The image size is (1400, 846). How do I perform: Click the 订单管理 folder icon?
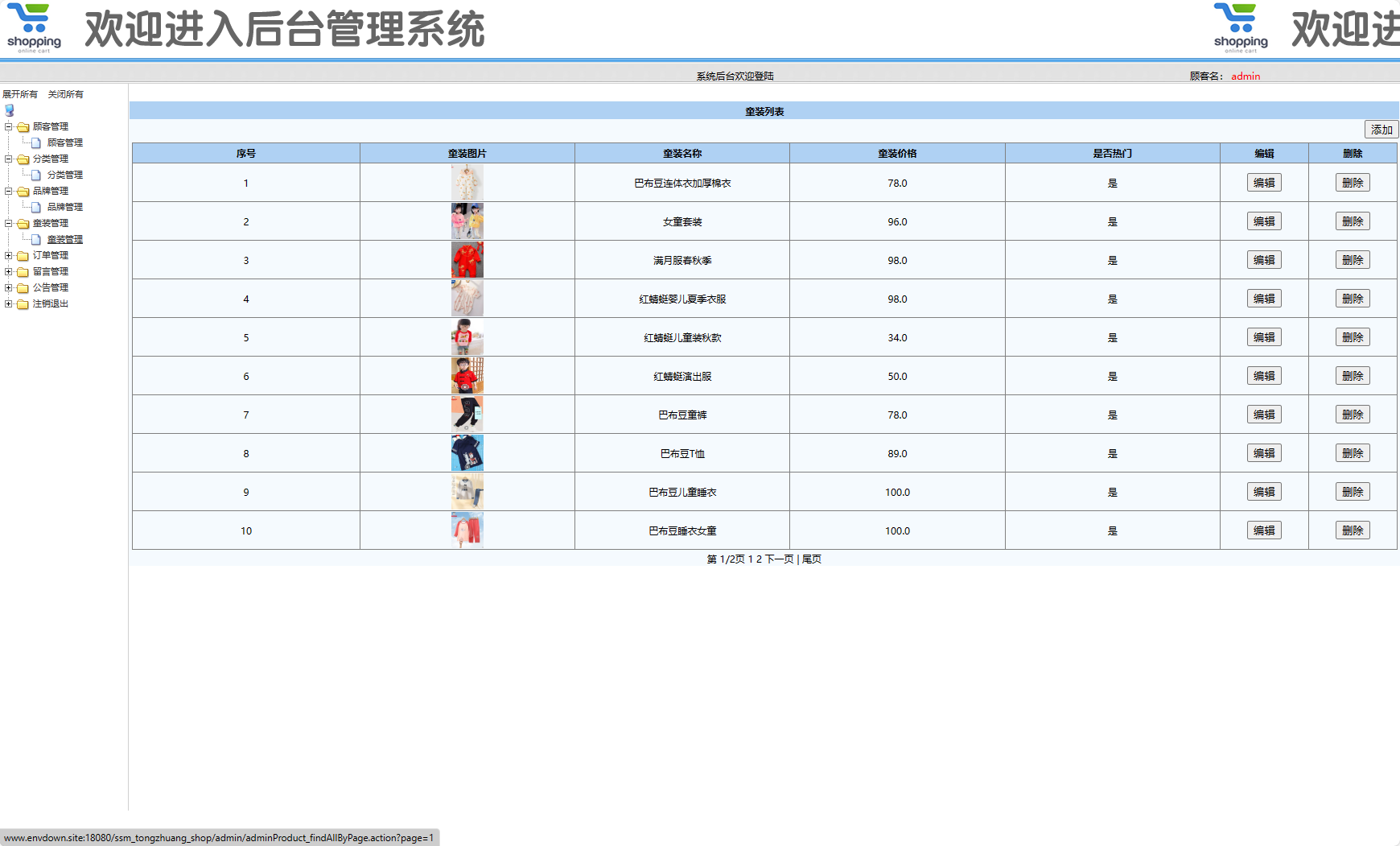tap(23, 255)
